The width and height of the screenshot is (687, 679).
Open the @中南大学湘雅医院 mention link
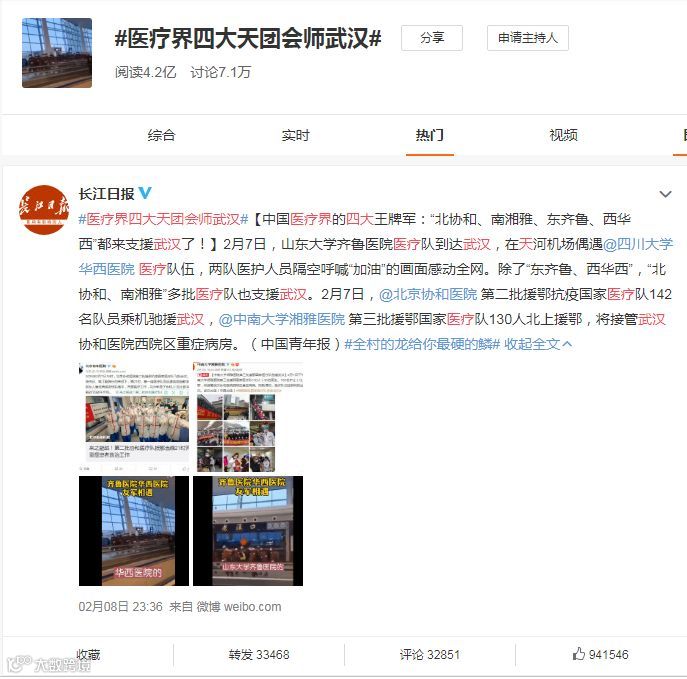282,319
